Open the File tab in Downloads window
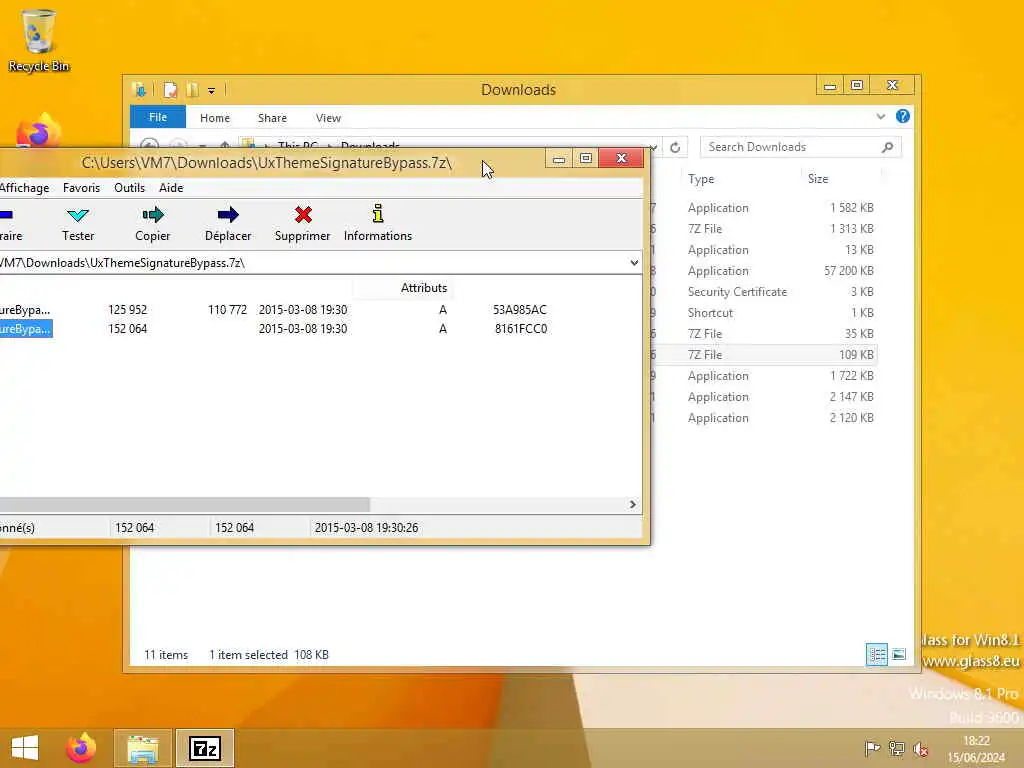 (x=158, y=118)
